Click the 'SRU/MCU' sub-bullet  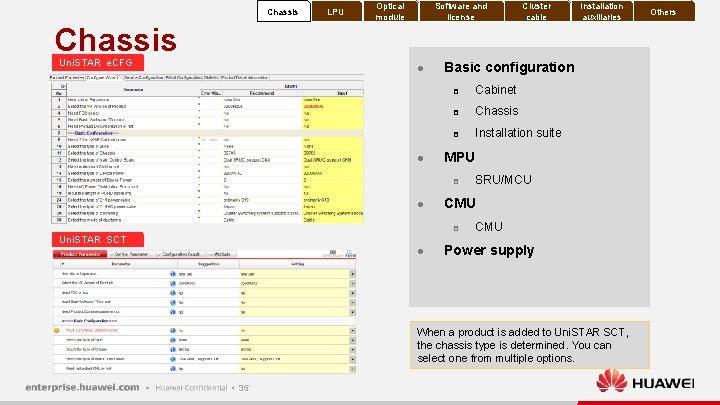pyautogui.click(x=503, y=180)
